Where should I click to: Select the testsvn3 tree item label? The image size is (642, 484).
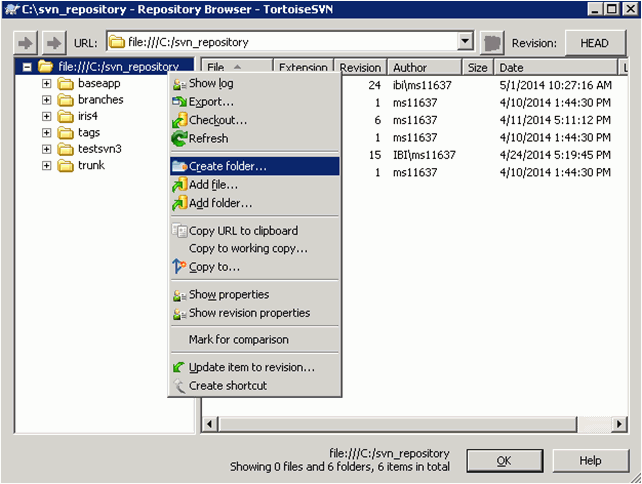(100, 149)
